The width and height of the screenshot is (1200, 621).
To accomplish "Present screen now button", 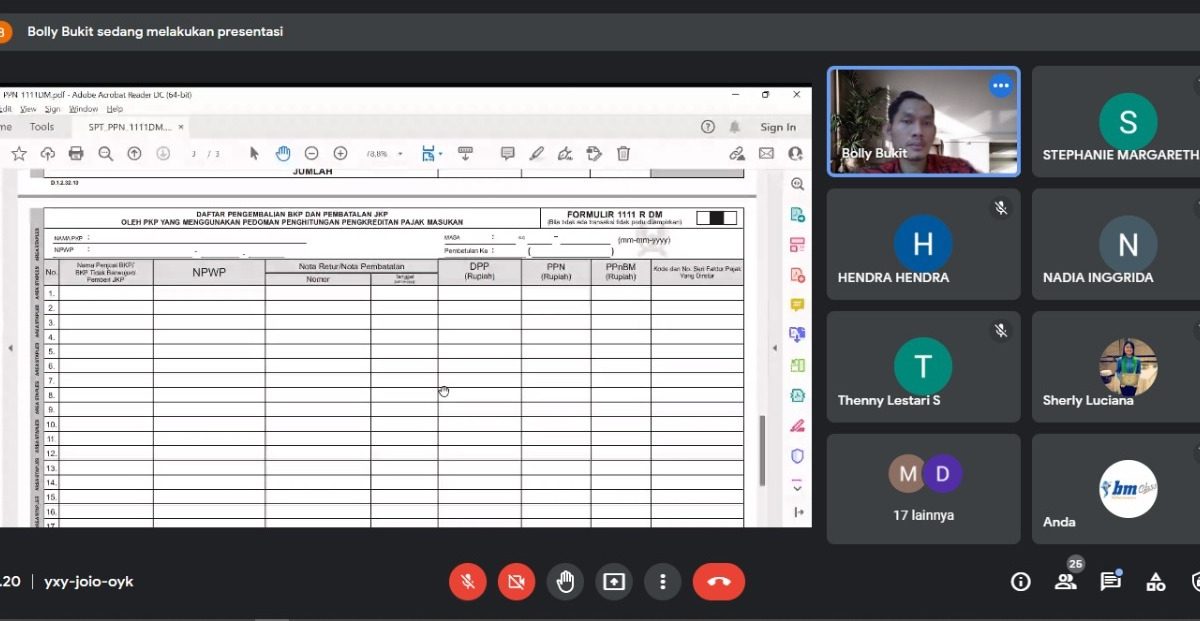I will [x=614, y=582].
